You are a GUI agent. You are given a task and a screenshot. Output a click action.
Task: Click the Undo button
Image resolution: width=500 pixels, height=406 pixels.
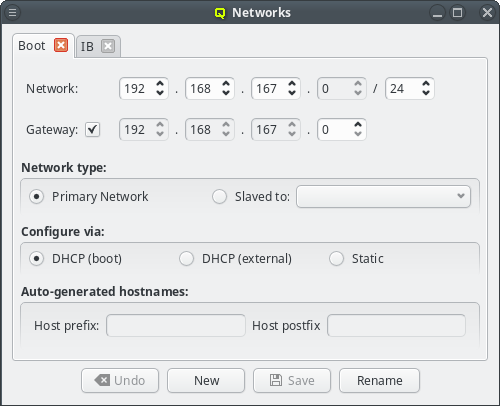(120, 380)
